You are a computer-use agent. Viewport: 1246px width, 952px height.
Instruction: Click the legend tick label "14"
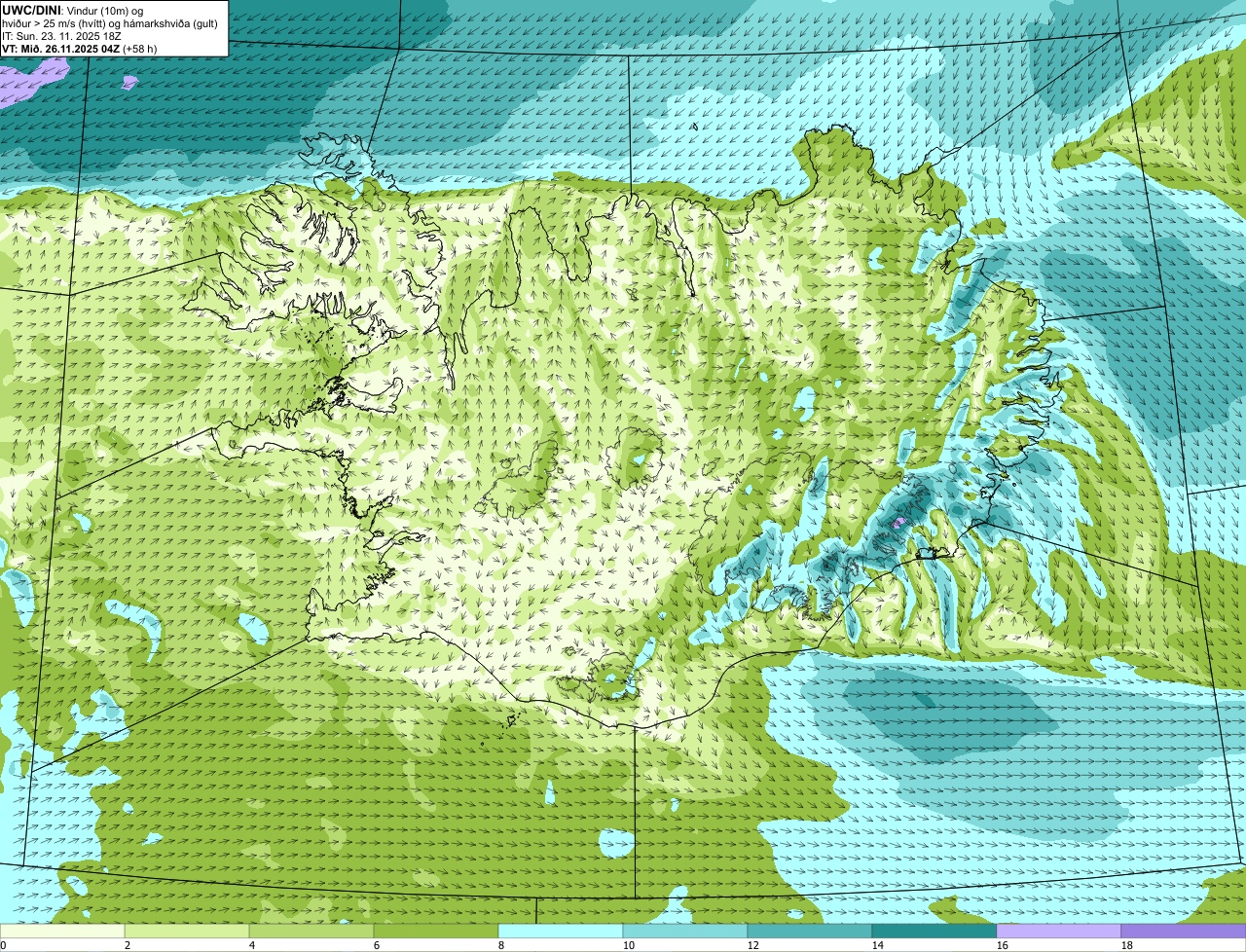pos(878,945)
